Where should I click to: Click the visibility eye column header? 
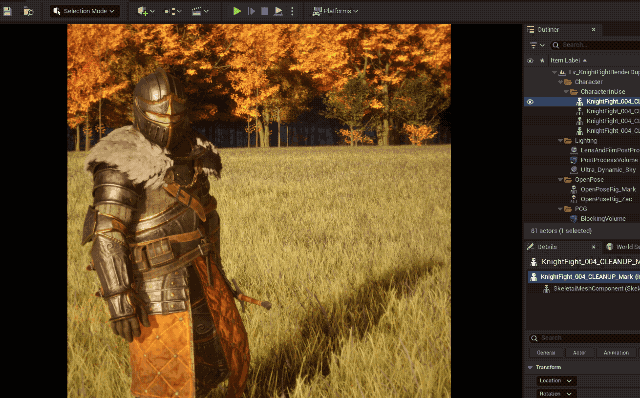(x=530, y=60)
